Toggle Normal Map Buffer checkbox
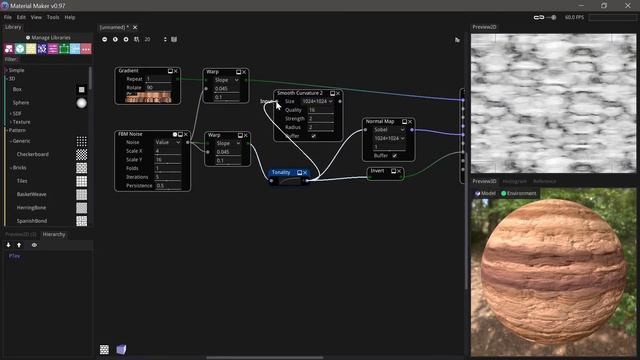This screenshot has height=360, width=640. click(x=394, y=156)
